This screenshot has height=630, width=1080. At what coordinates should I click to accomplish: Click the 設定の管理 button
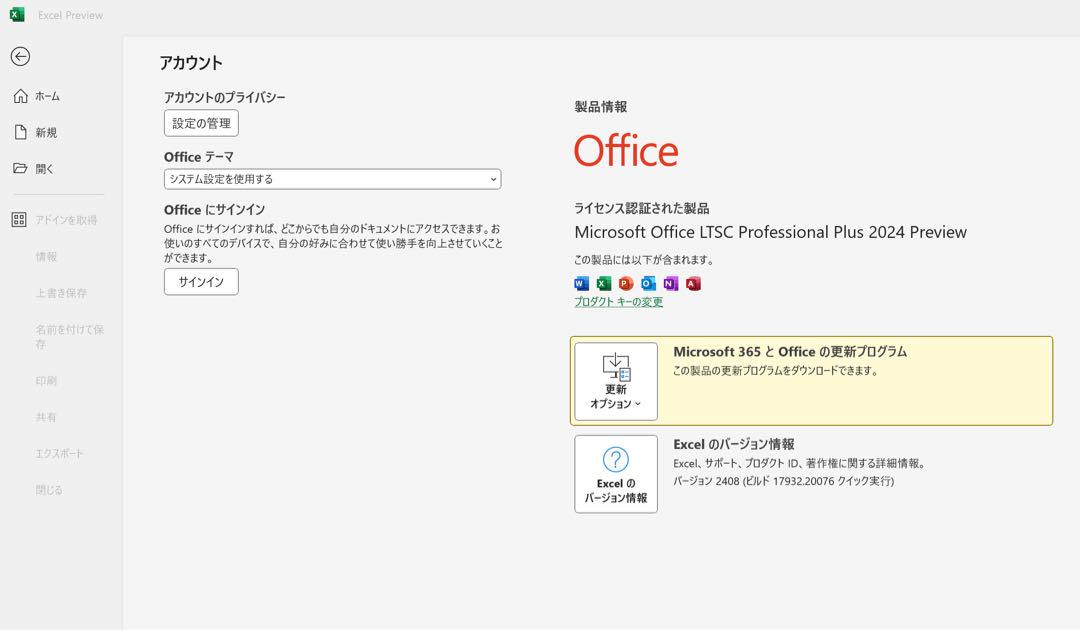(201, 123)
